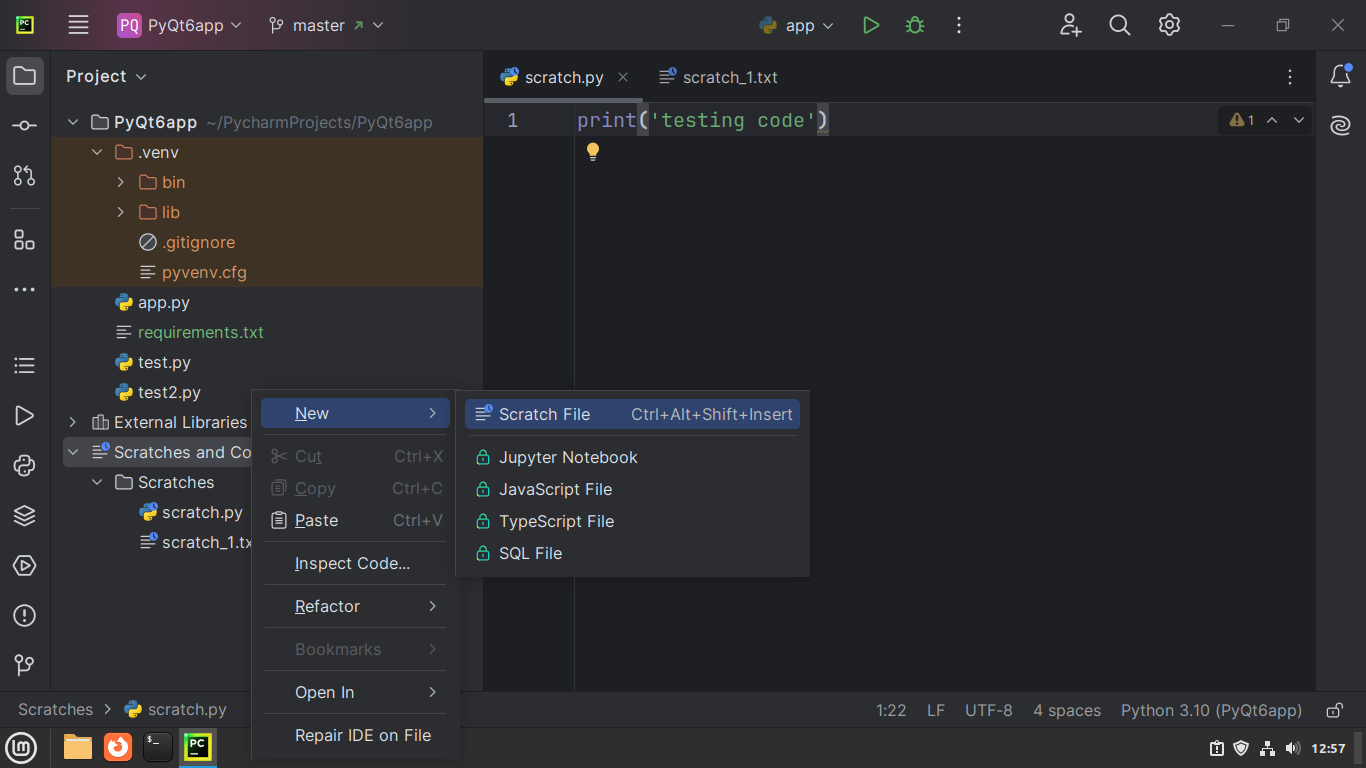Image resolution: width=1366 pixels, height=768 pixels.
Task: Open the Services tool window
Action: pos(25,566)
